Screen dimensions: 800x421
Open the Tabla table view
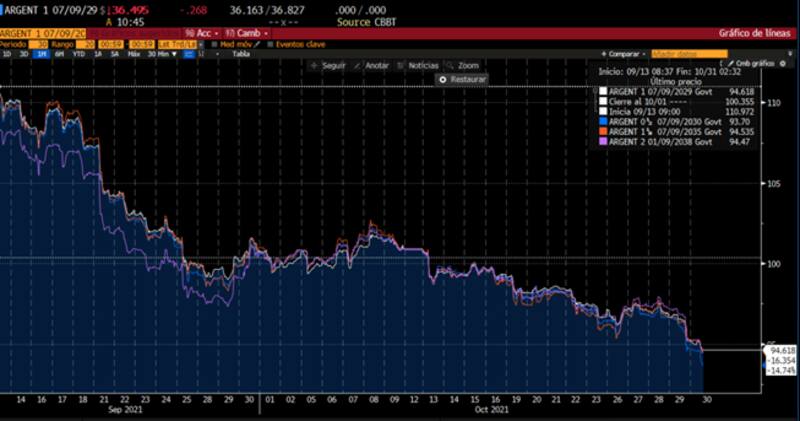click(240, 54)
